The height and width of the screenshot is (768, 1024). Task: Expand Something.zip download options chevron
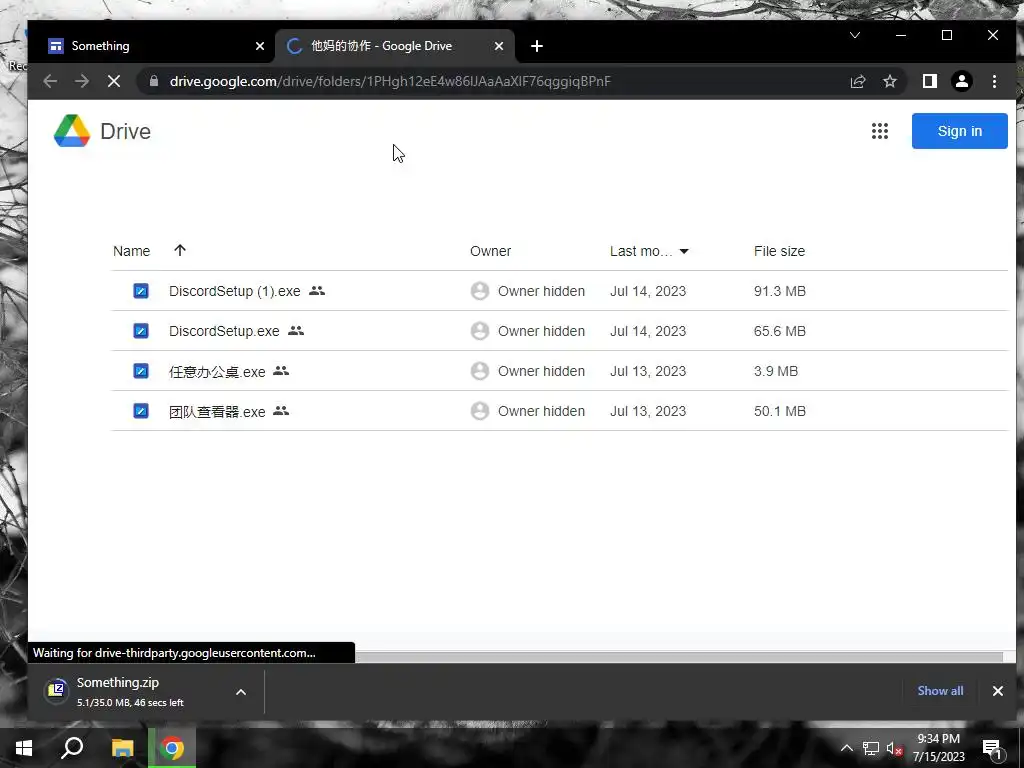(x=241, y=692)
